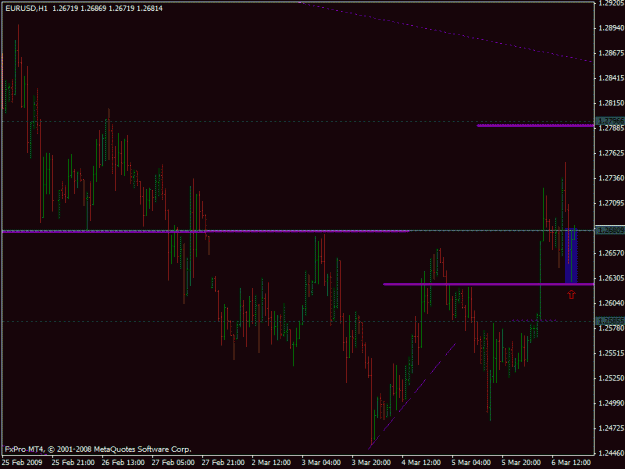Image resolution: width=625 pixels, height=469 pixels.
Task: Click the 1.25515 price scale value
Action: [x=611, y=353]
